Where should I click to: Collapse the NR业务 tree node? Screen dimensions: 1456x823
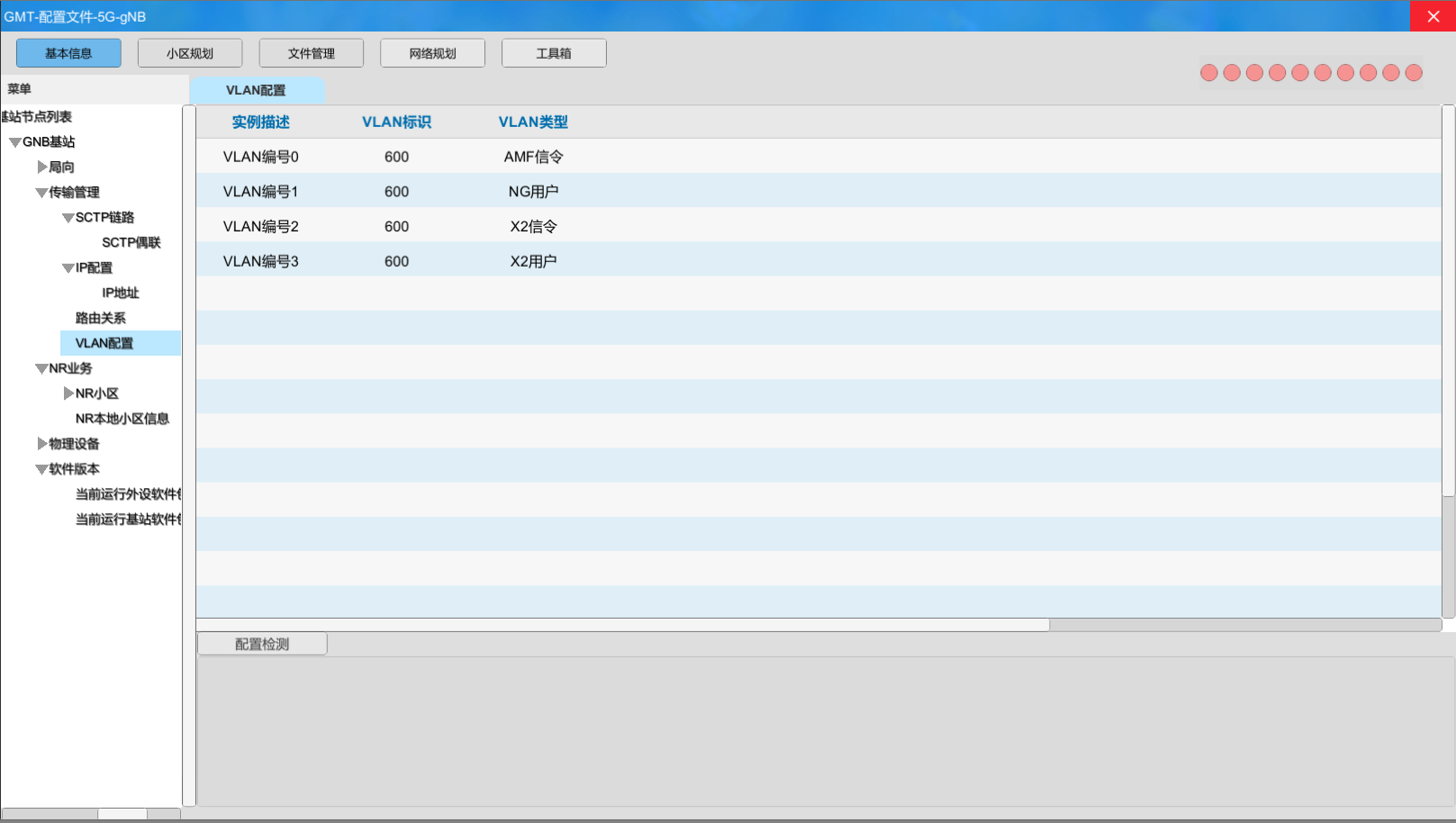pyautogui.click(x=41, y=369)
